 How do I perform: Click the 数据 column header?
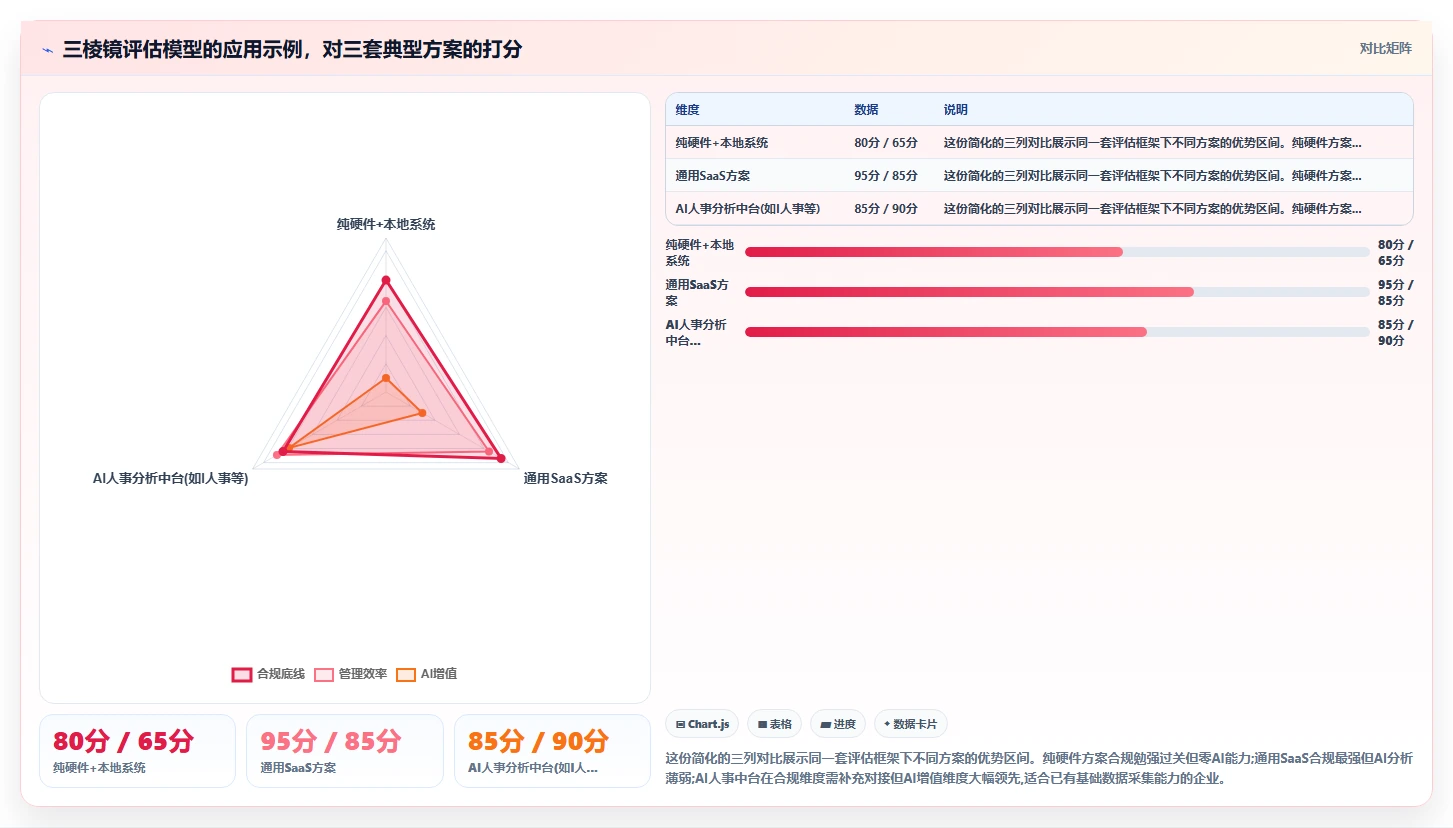point(866,110)
